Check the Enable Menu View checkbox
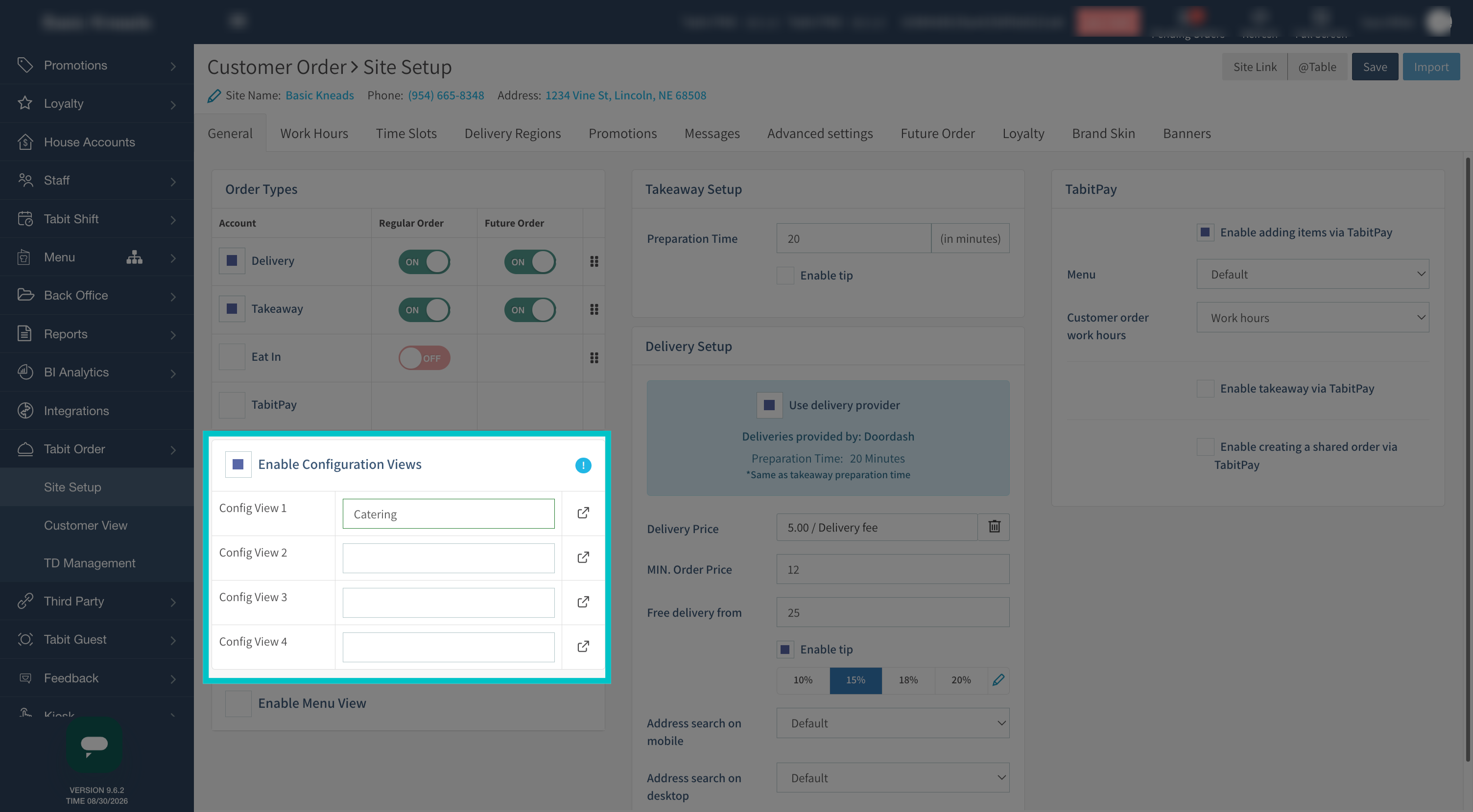 [x=238, y=703]
